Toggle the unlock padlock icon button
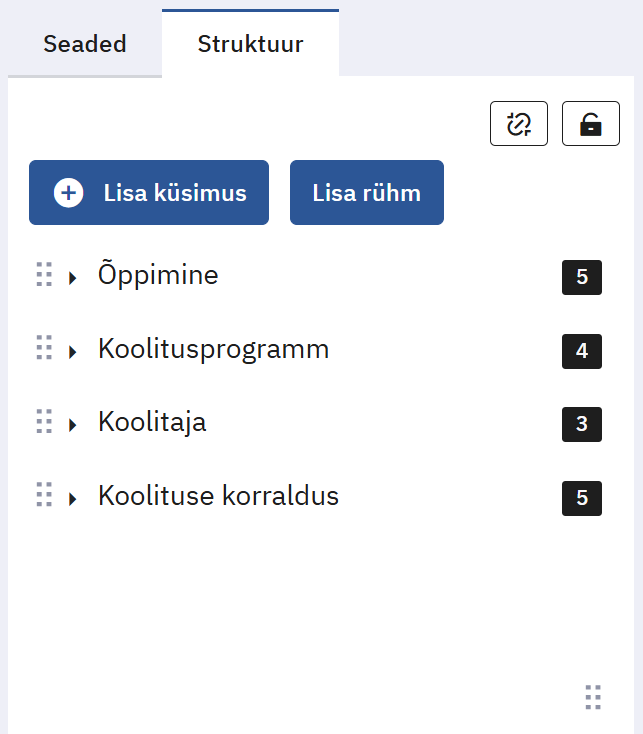Viewport: 643px width, 734px height. pyautogui.click(x=591, y=124)
